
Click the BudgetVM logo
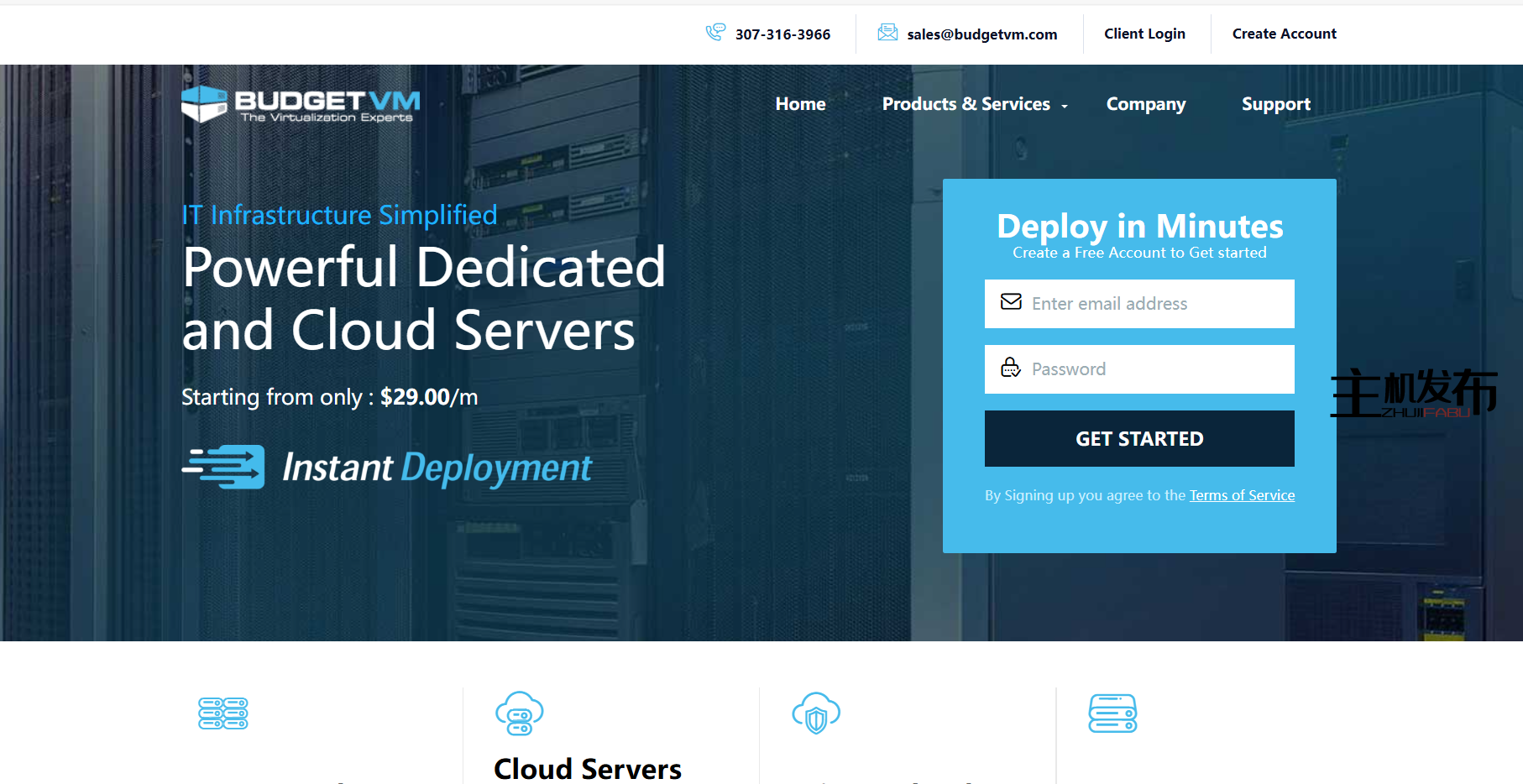click(x=301, y=105)
